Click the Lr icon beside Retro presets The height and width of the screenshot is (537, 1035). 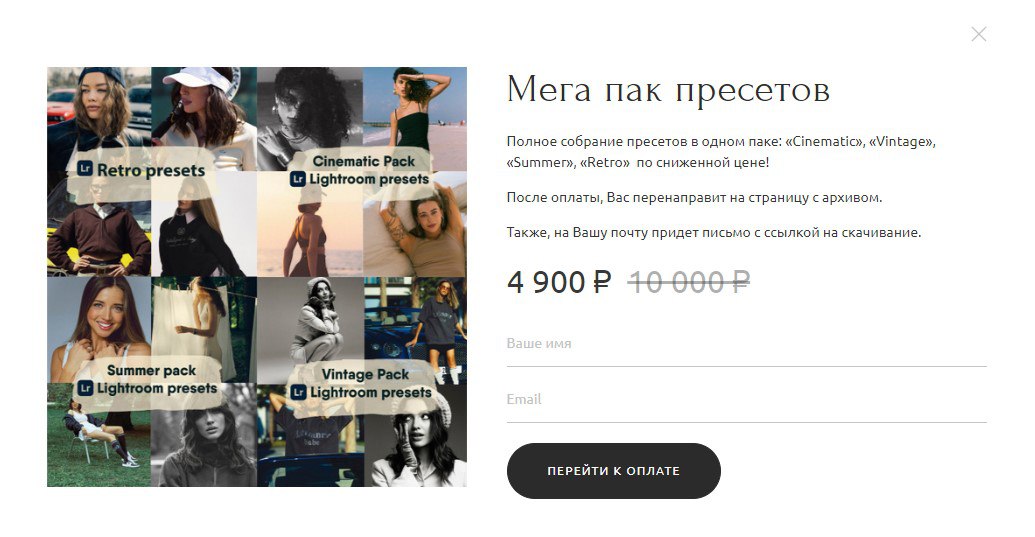(84, 169)
